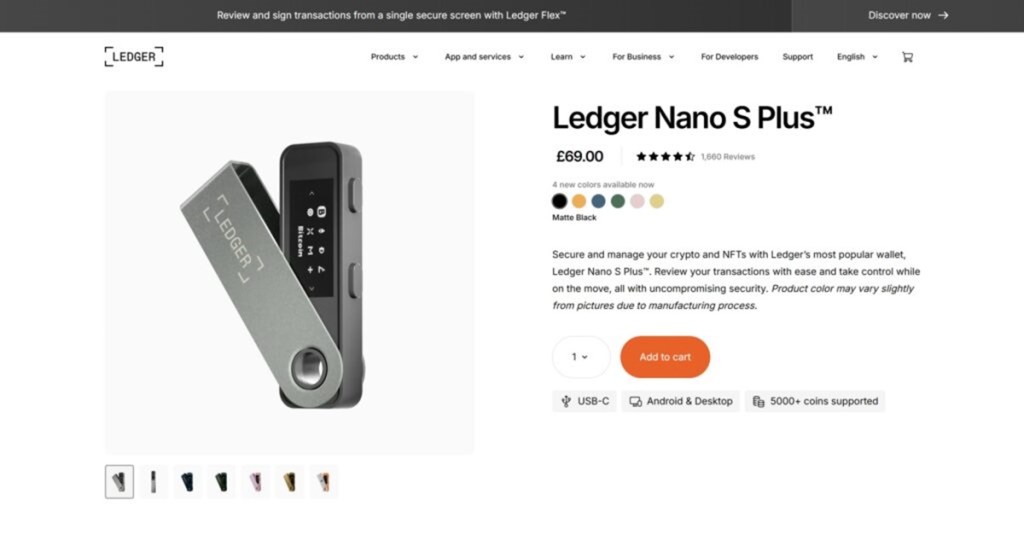View the second product thumbnail
1024x541 pixels.
[153, 482]
